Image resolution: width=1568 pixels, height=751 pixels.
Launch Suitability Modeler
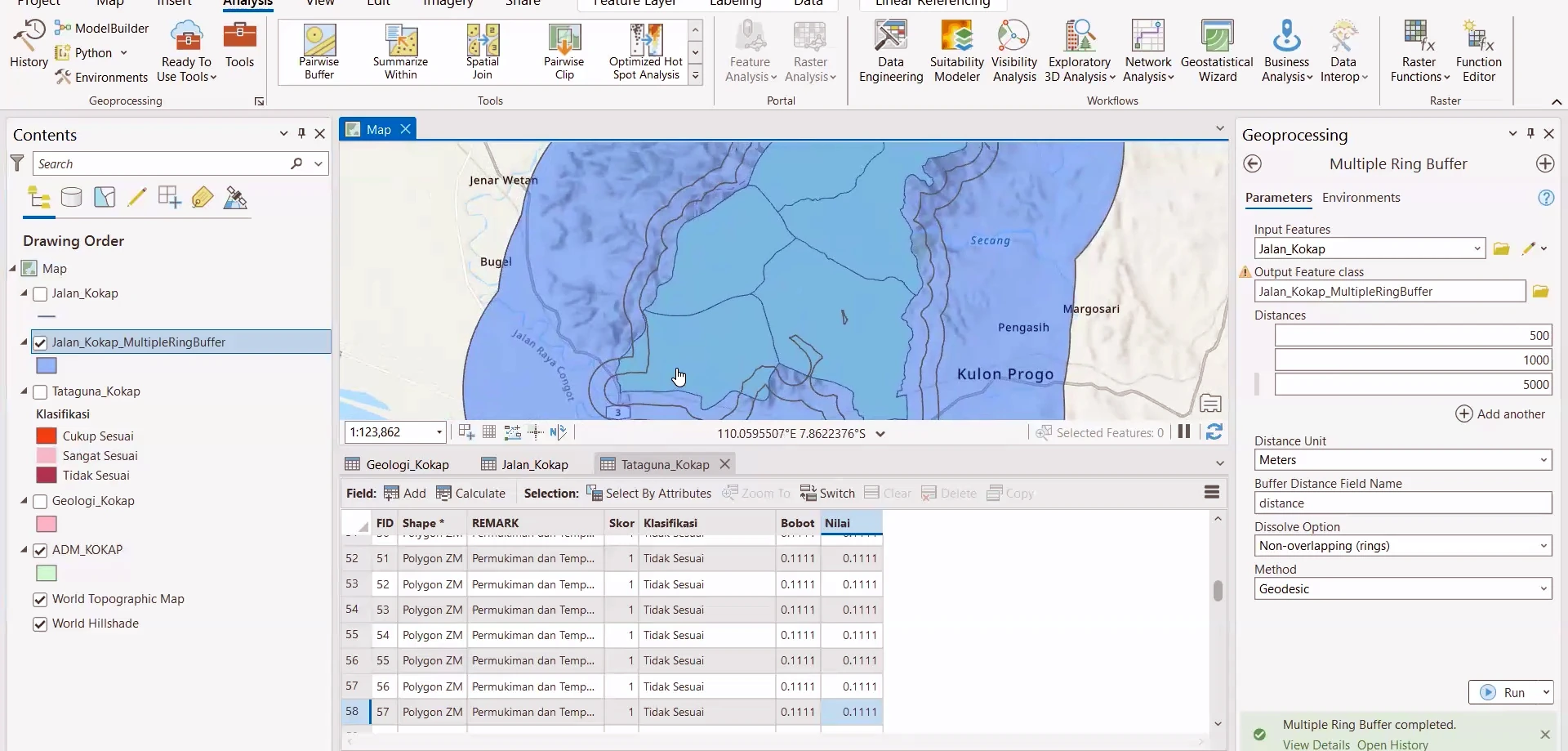point(957,51)
